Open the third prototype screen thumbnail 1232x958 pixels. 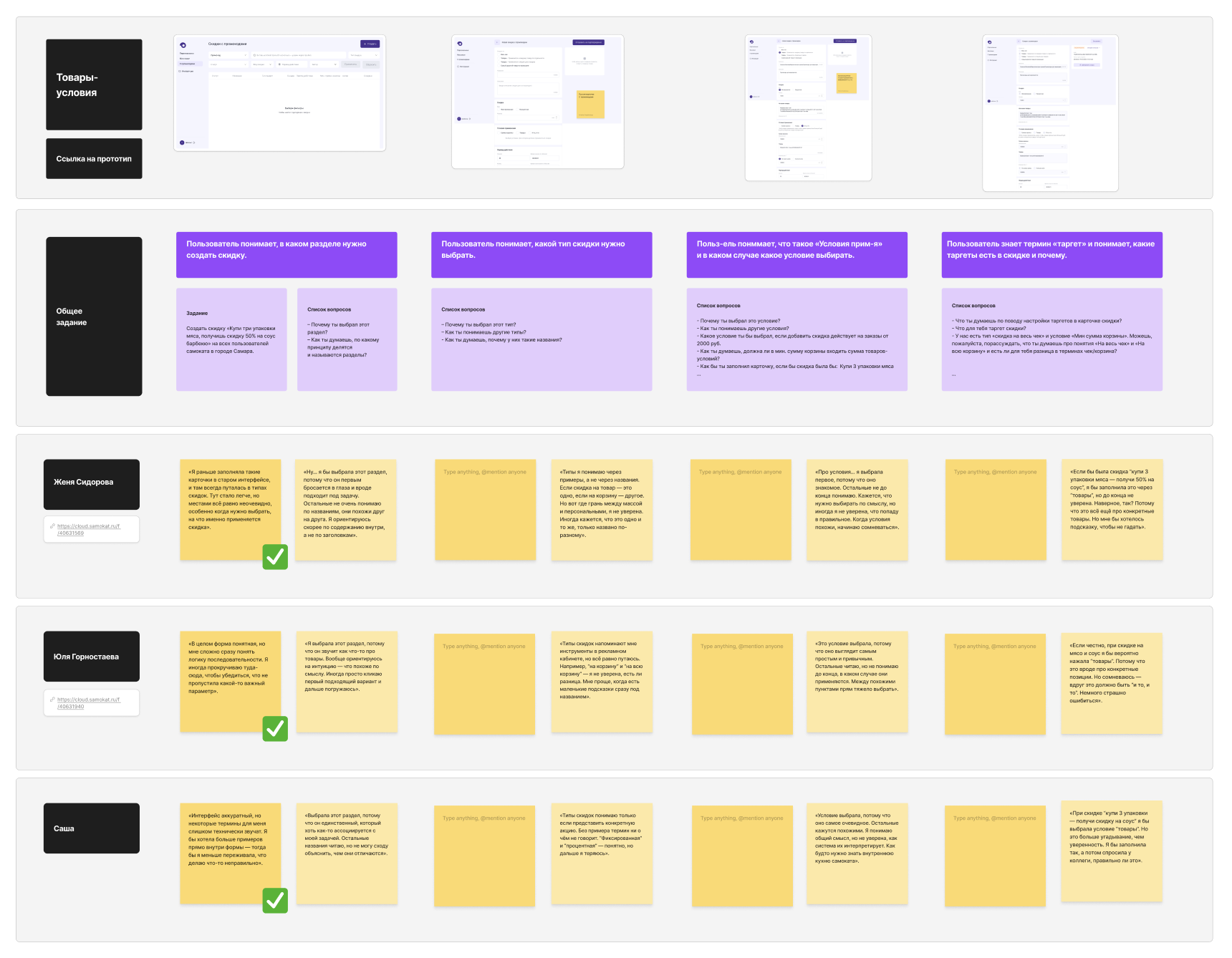pyautogui.click(x=808, y=107)
